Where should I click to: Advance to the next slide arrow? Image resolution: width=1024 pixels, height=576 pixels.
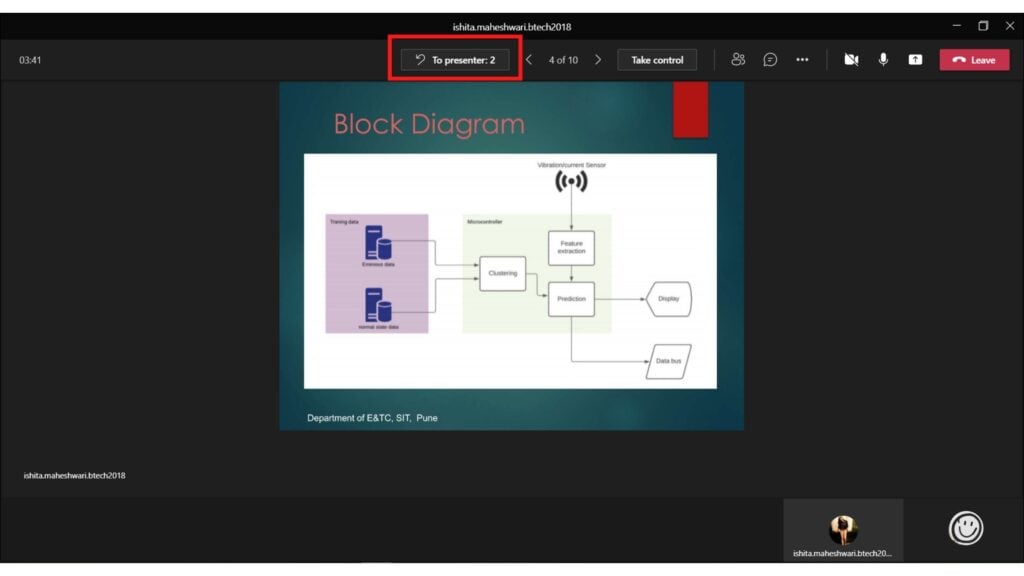[598, 59]
